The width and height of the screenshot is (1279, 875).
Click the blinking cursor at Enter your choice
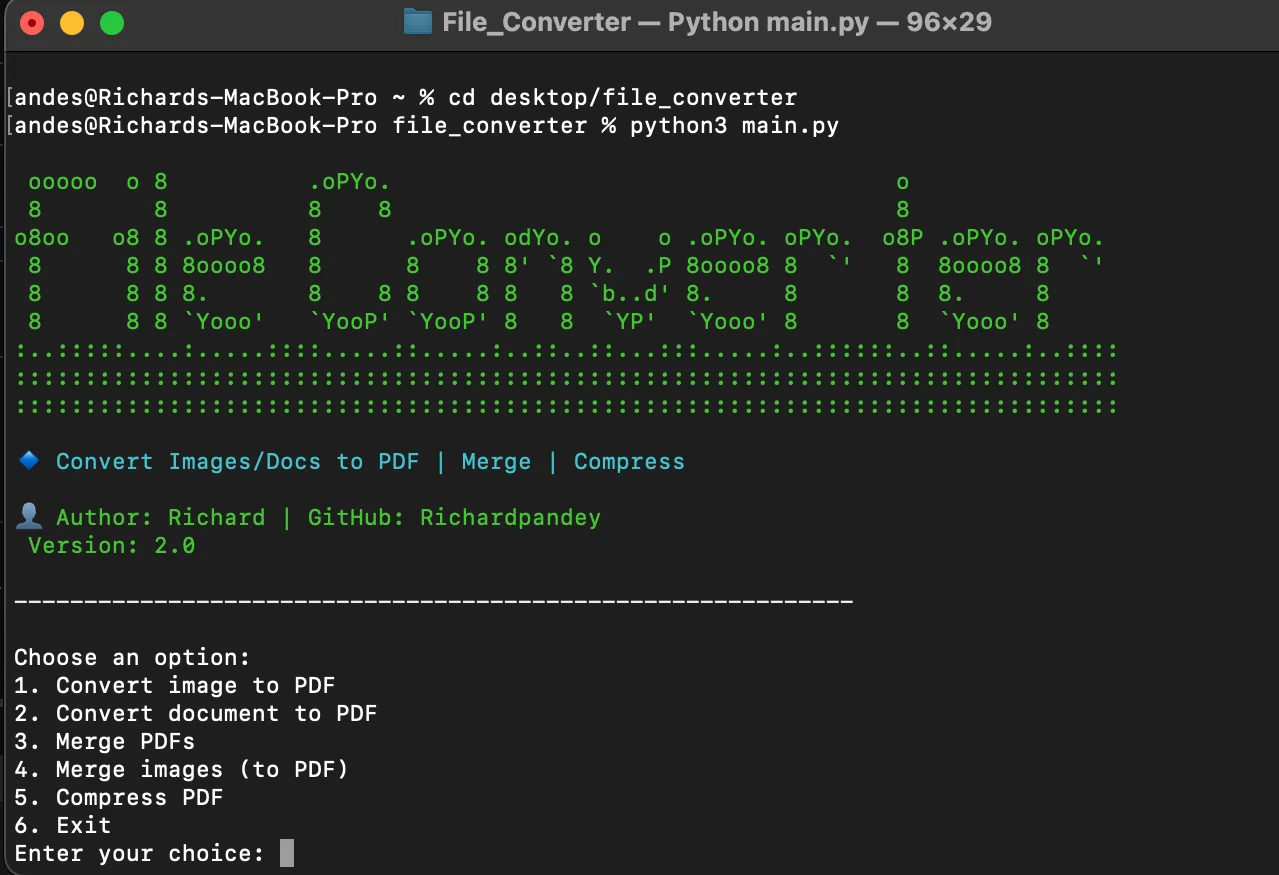tap(287, 852)
